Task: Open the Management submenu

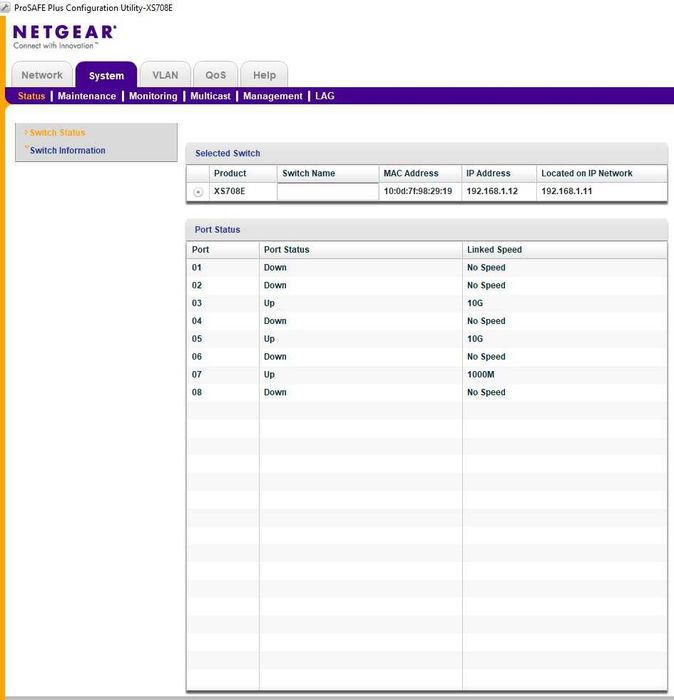Action: 273,96
